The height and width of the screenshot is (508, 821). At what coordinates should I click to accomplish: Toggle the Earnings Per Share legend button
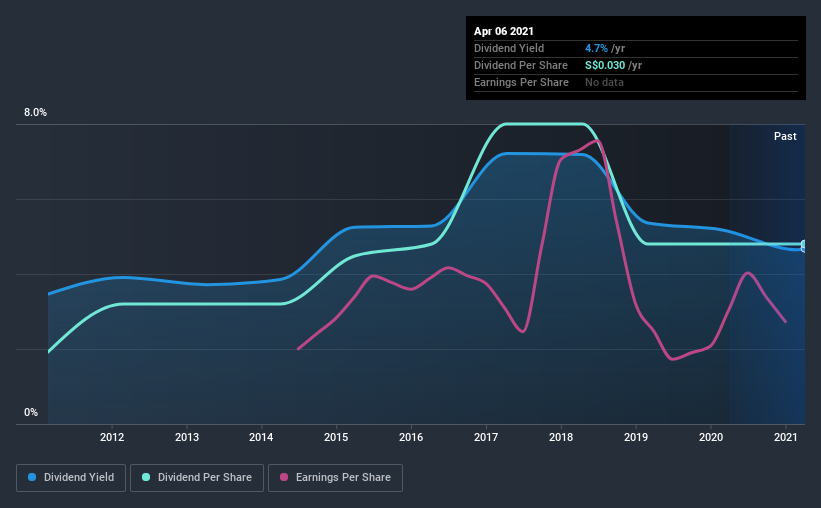pos(335,478)
